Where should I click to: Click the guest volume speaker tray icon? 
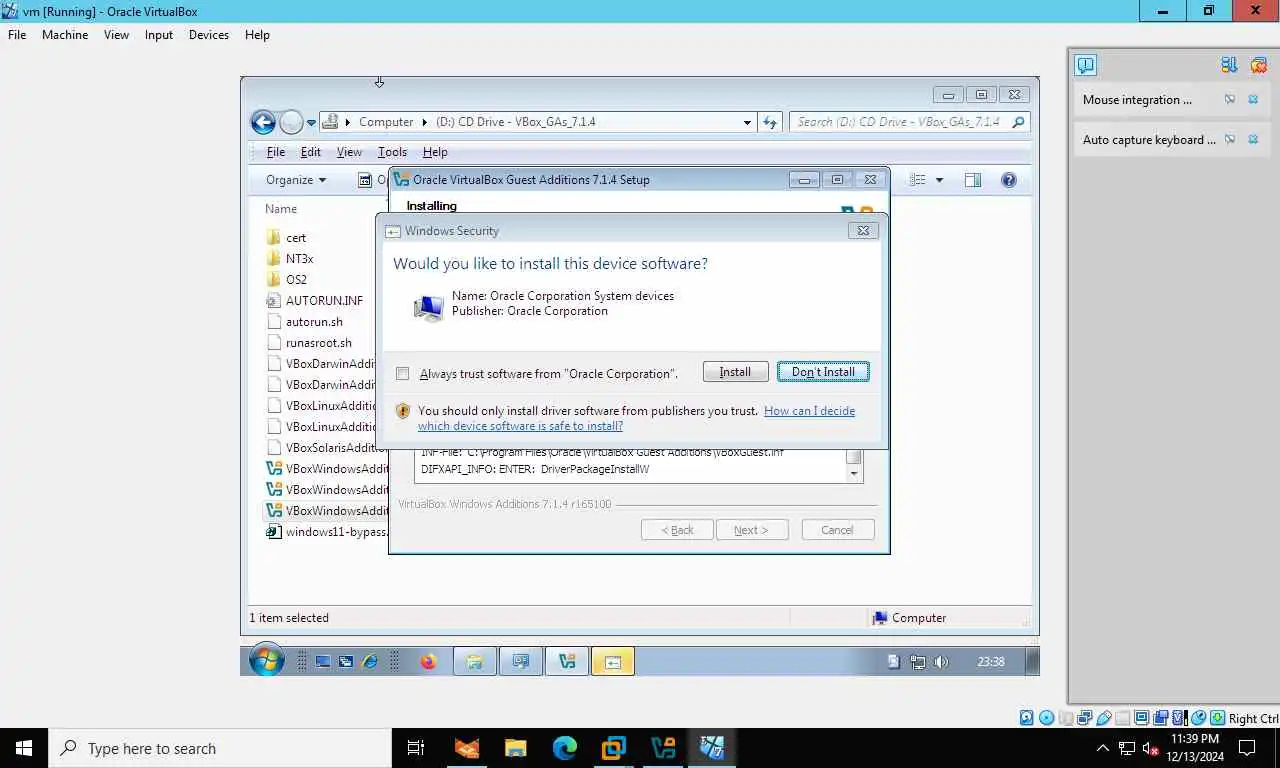click(x=941, y=661)
